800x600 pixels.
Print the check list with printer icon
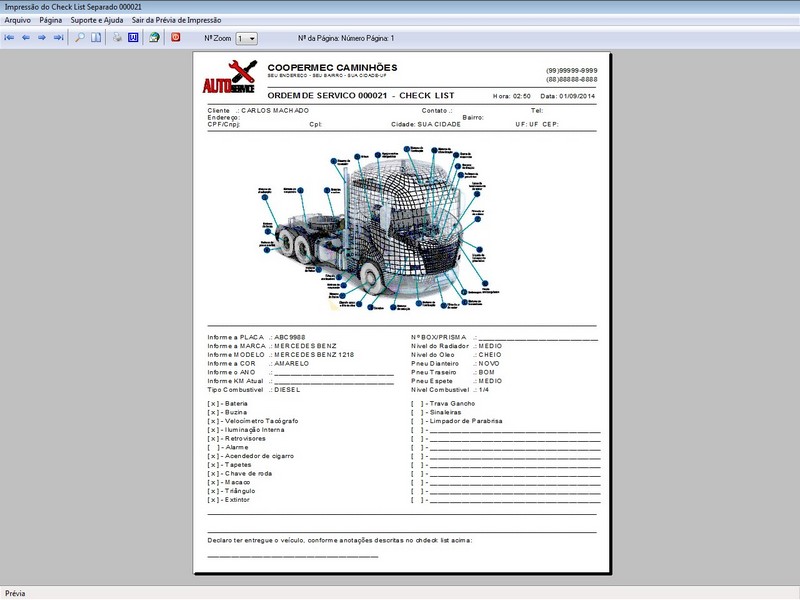[117, 38]
